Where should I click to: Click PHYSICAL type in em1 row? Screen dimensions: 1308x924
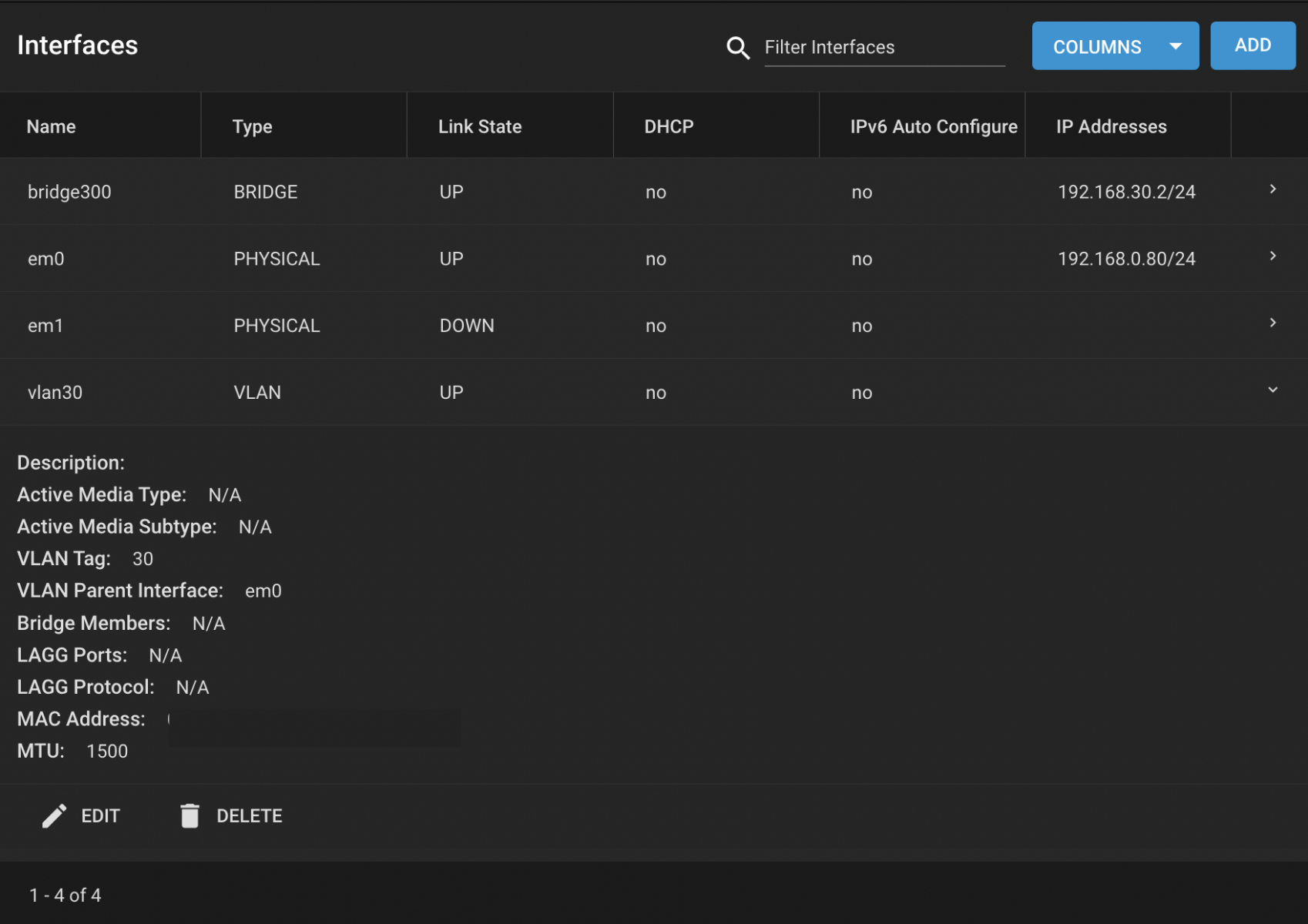[x=277, y=326]
